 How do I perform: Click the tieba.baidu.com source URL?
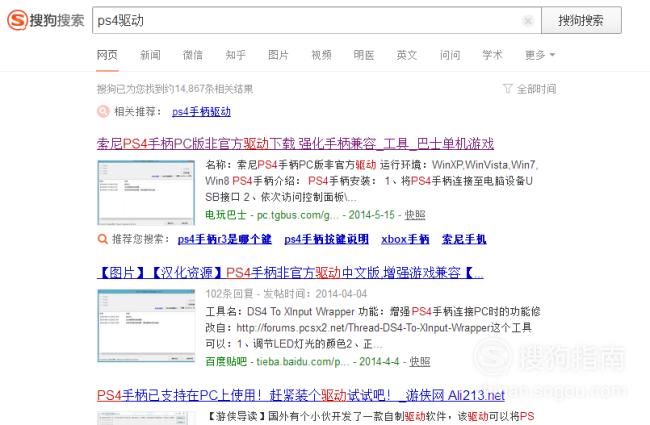(303, 362)
